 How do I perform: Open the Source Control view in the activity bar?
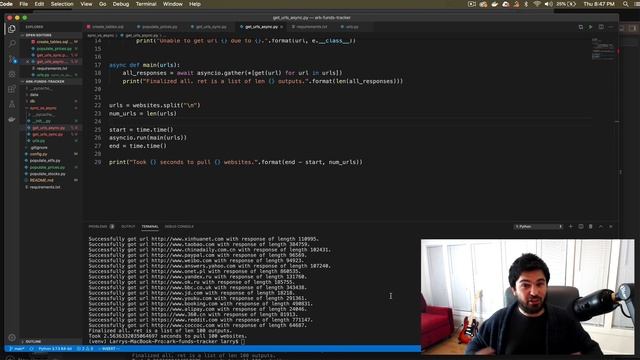coord(12,59)
